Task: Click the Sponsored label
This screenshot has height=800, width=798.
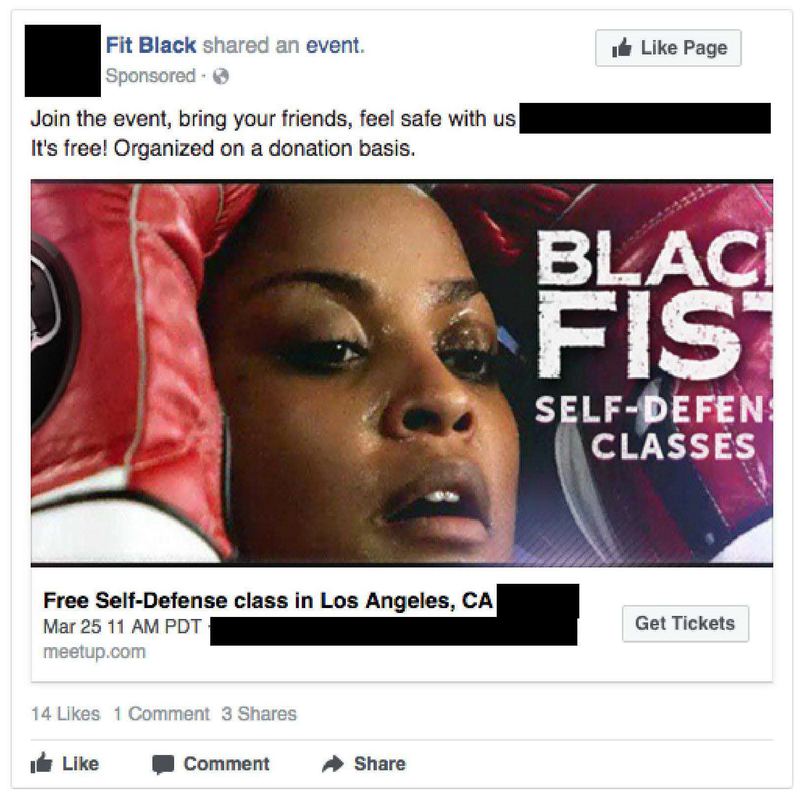Action: 151,76
